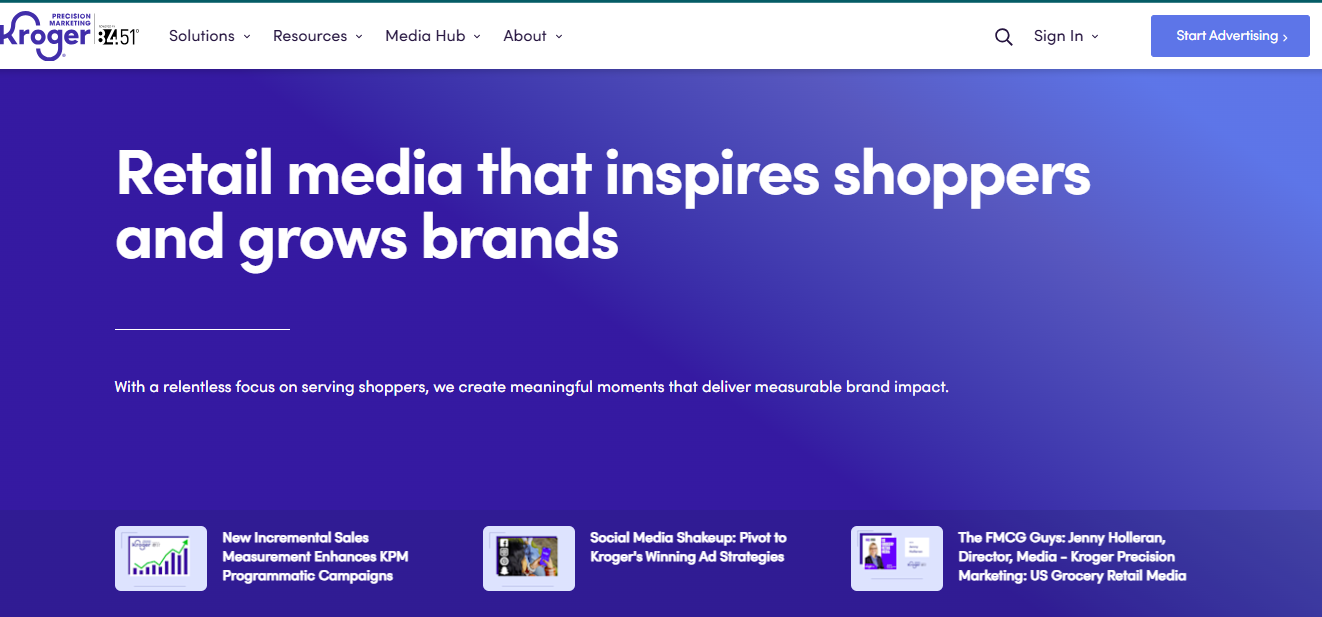Image resolution: width=1322 pixels, height=617 pixels.
Task: Open the search magnifier icon
Action: [1004, 37]
